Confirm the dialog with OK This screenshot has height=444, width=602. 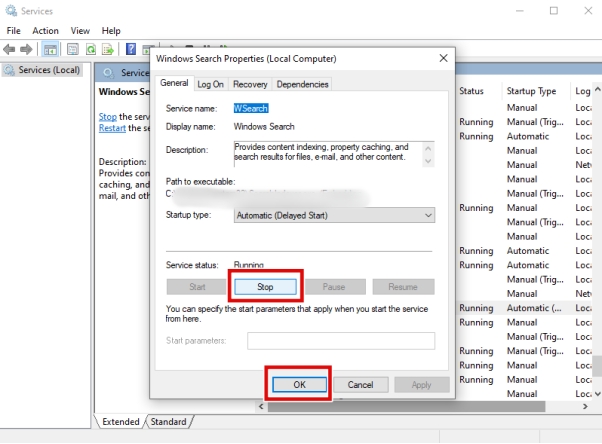(x=299, y=384)
